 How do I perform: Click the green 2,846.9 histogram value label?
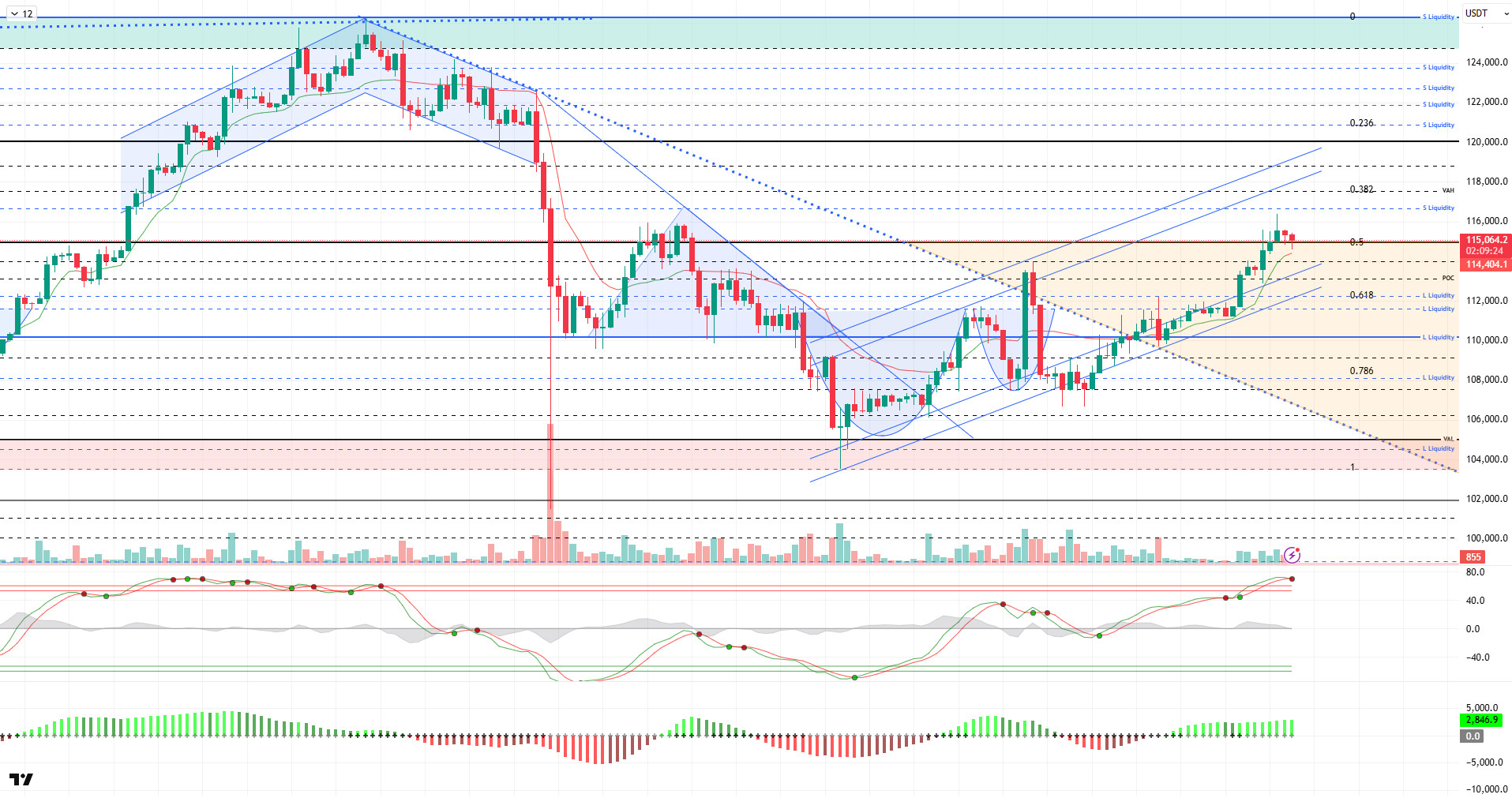coord(1481,720)
